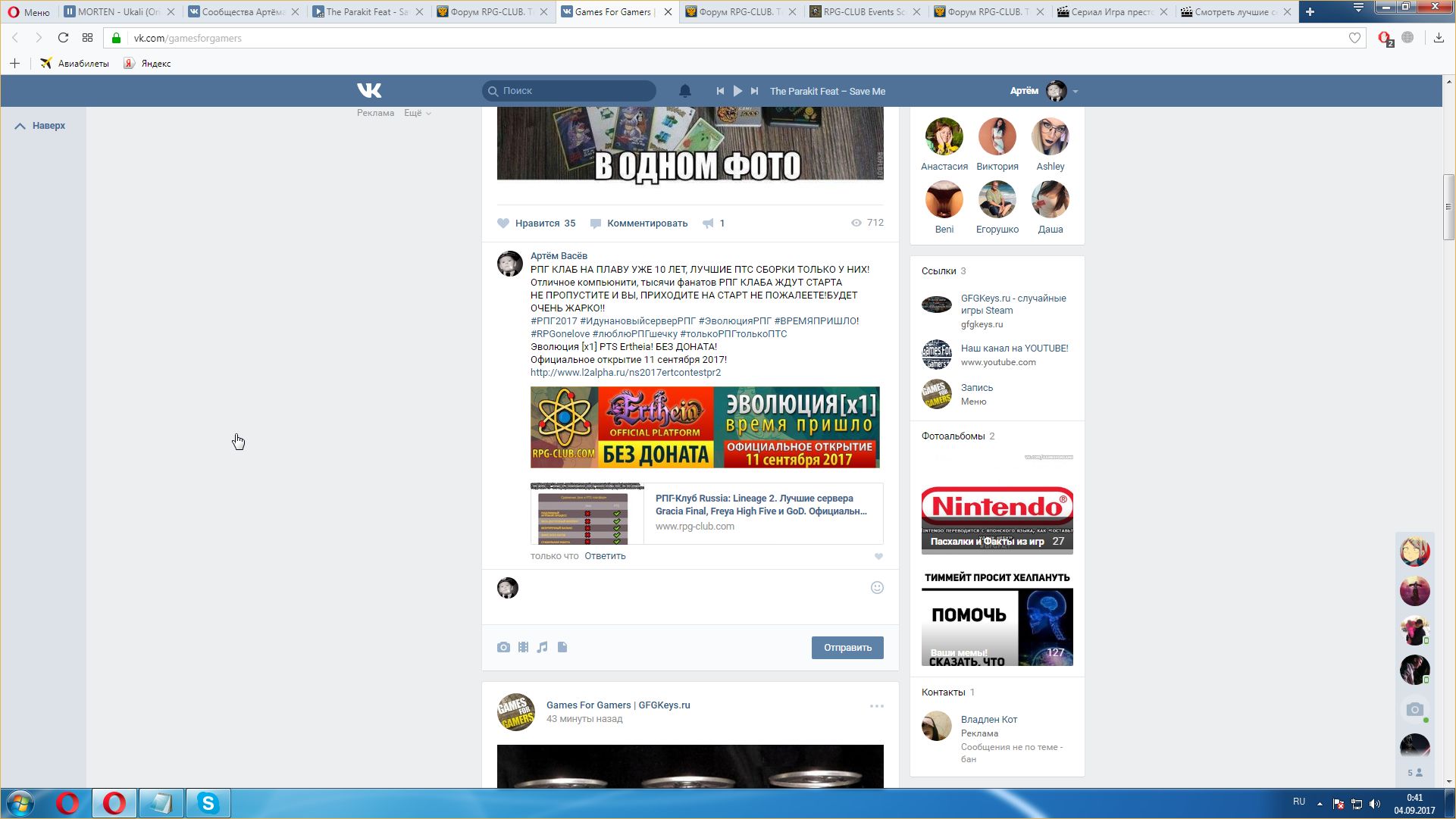Image resolution: width=1456 pixels, height=819 pixels.
Task: Open Егорушко member avatar
Action: 997,199
